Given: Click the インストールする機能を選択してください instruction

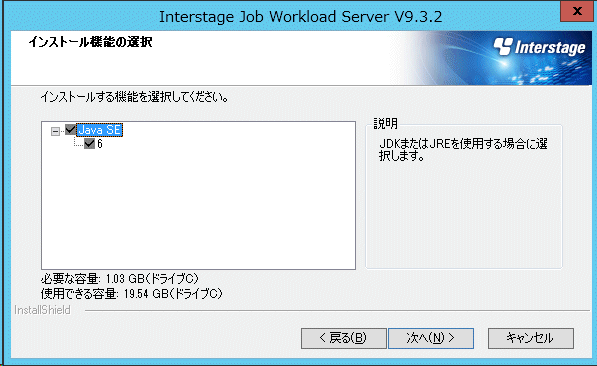Looking at the screenshot, I should tap(135, 97).
